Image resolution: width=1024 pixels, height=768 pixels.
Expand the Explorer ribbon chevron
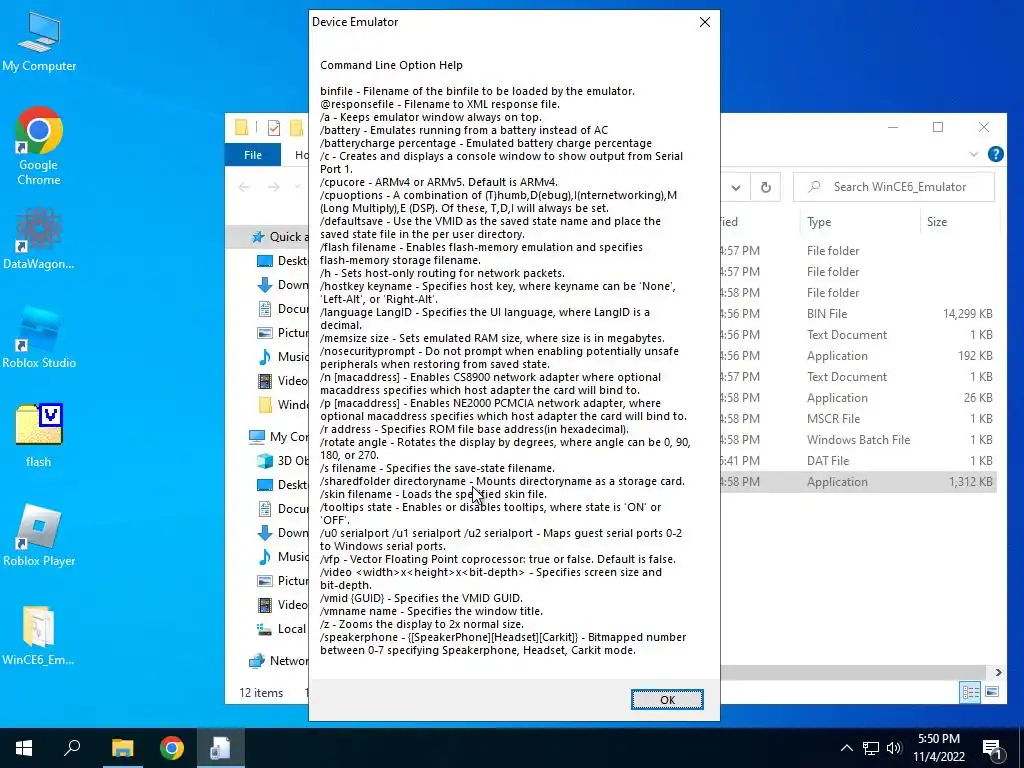(x=974, y=154)
